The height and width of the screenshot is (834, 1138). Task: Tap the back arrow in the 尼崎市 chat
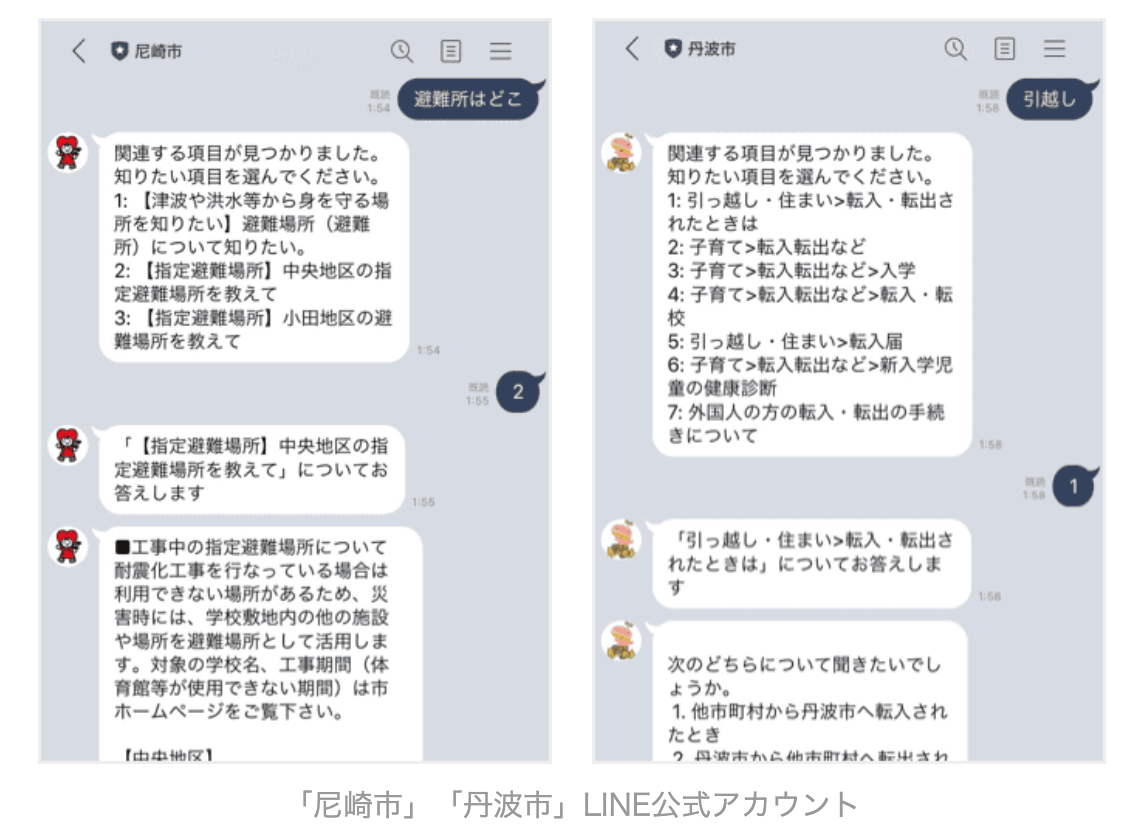pos(79,51)
